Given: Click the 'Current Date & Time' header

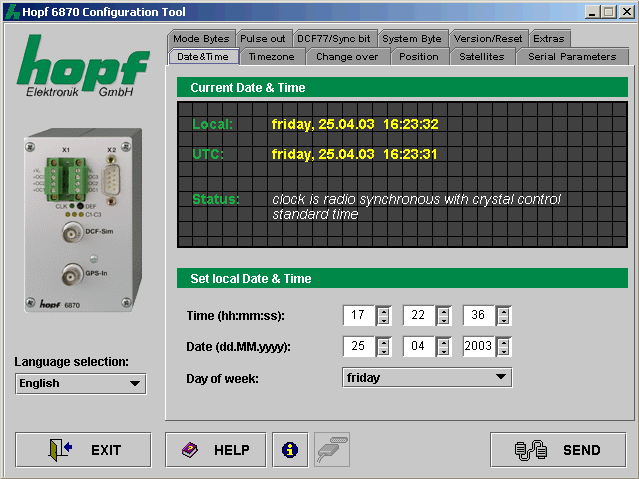Looking at the screenshot, I should click(x=403, y=88).
